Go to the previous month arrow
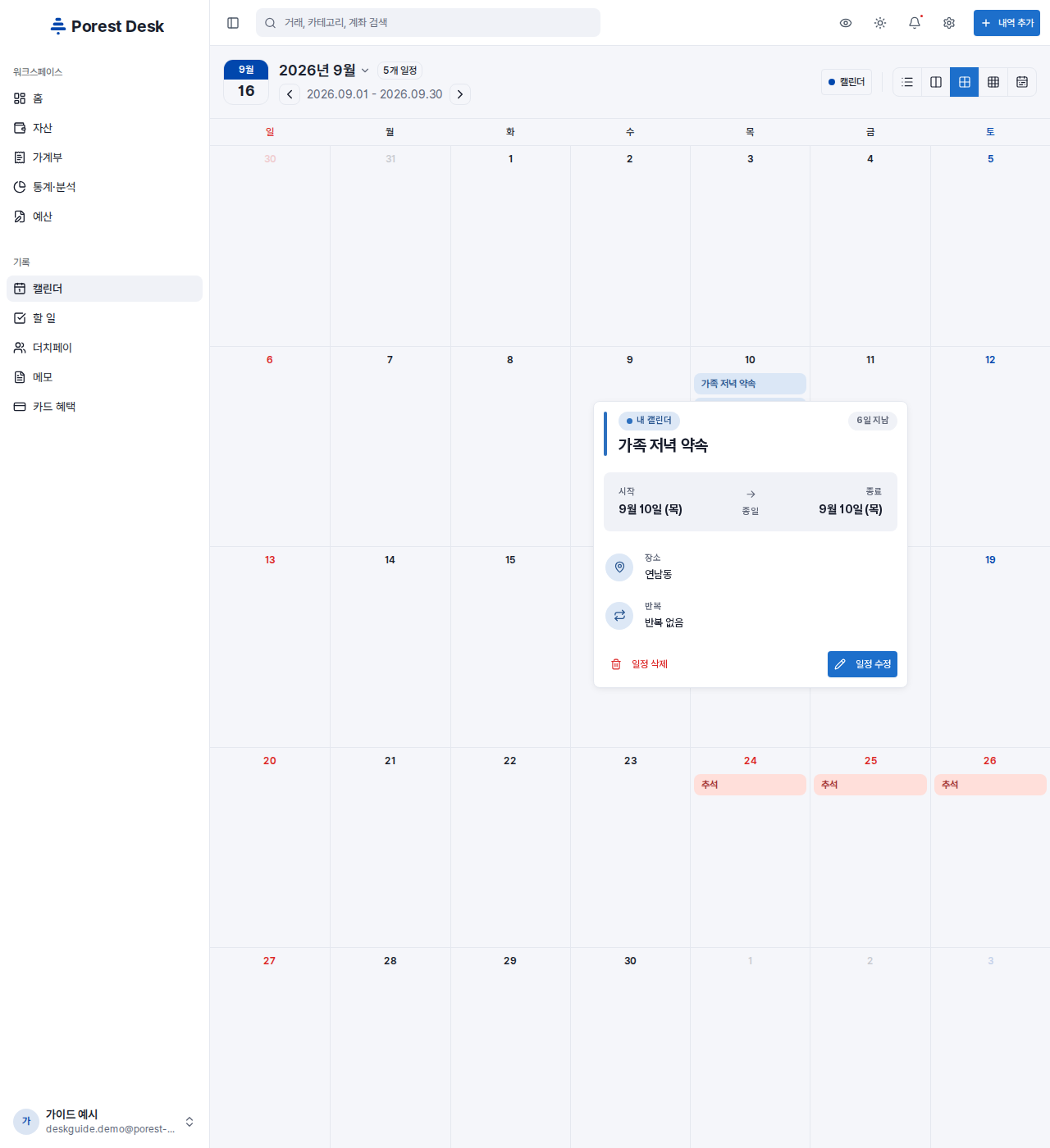The width and height of the screenshot is (1050, 1148). pos(290,94)
